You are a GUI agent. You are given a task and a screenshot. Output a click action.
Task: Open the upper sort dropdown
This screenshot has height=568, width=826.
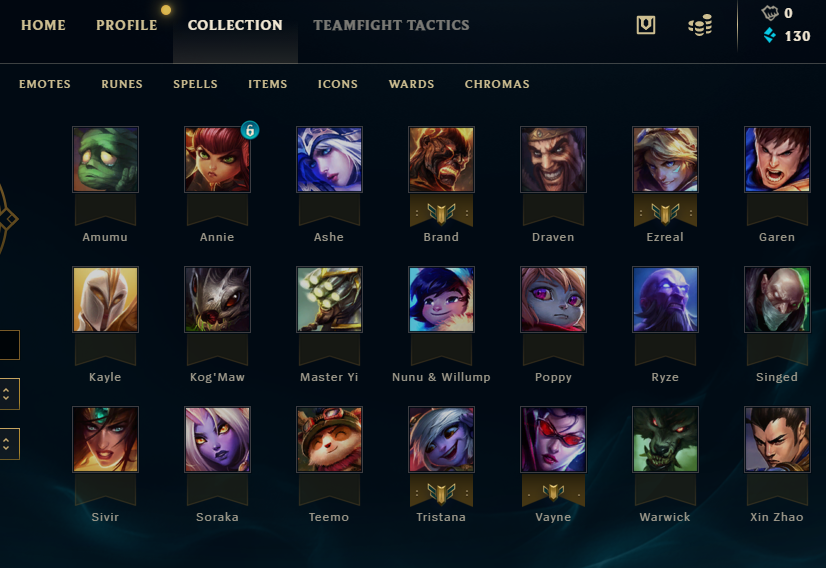pos(7,394)
